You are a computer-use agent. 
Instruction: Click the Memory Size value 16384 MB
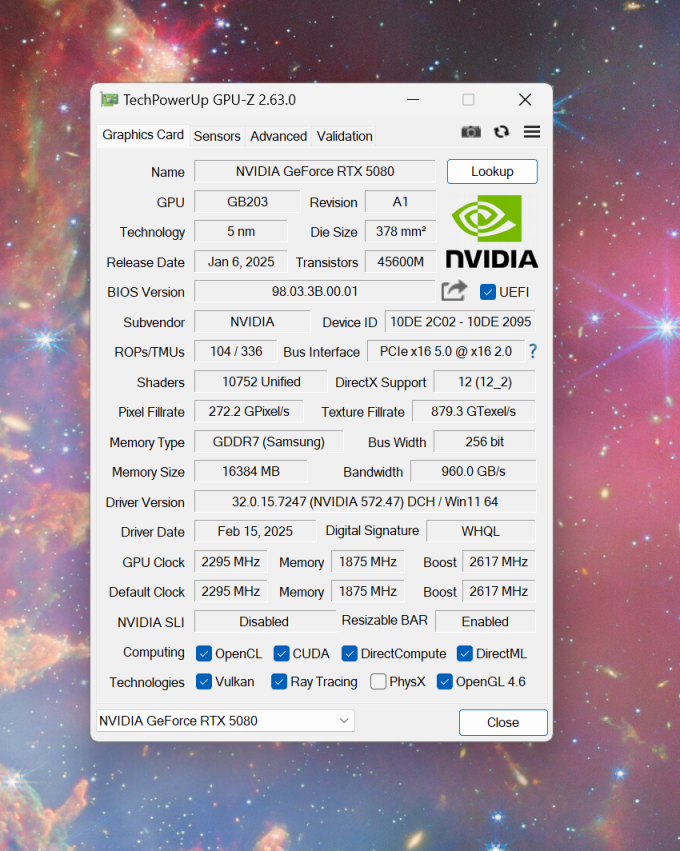pyautogui.click(x=251, y=472)
